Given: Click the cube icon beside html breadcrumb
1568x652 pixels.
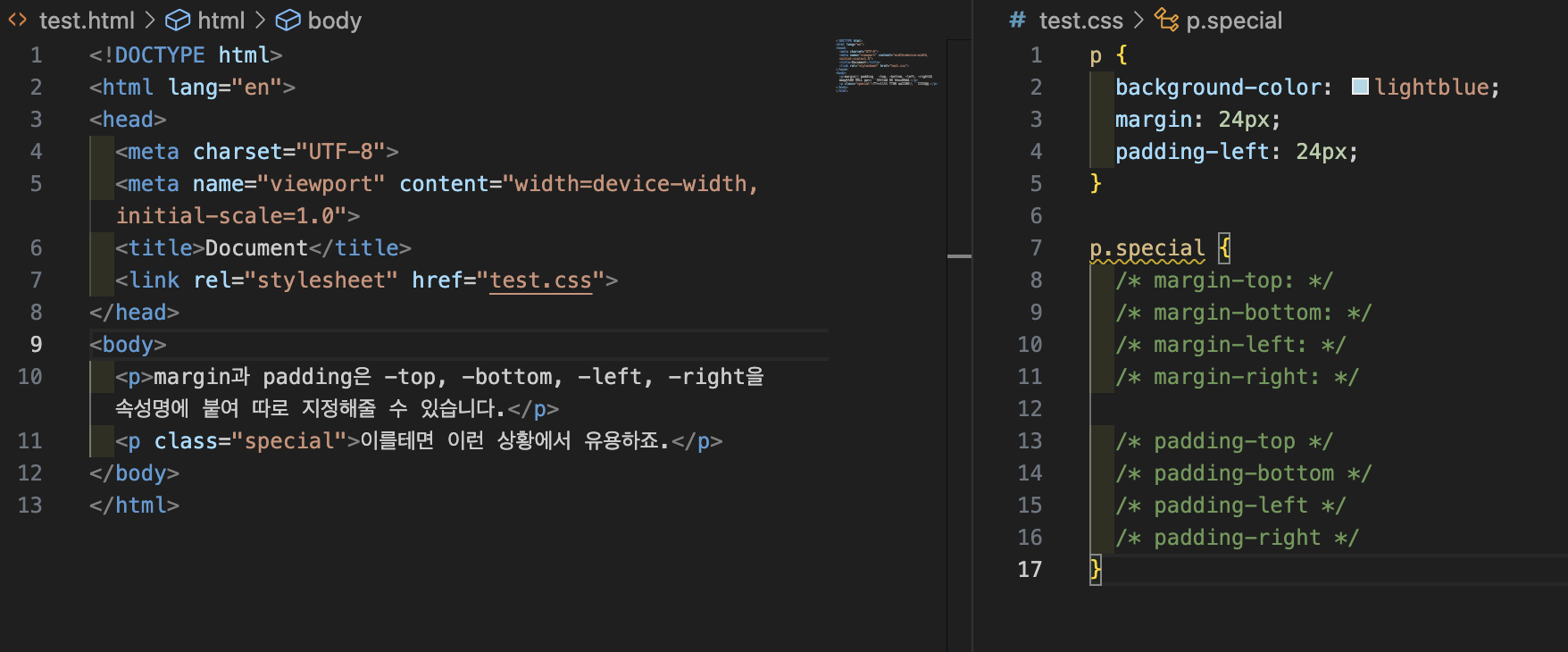Looking at the screenshot, I should [x=178, y=20].
